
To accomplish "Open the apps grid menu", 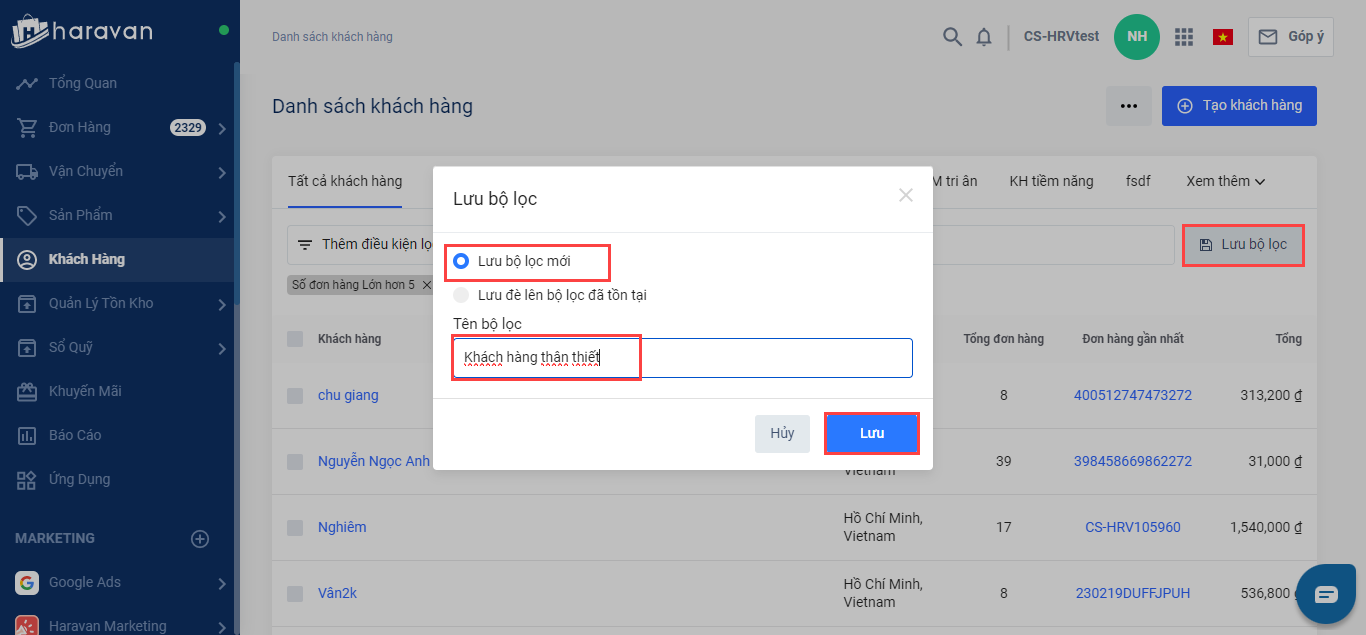I will pyautogui.click(x=1184, y=37).
